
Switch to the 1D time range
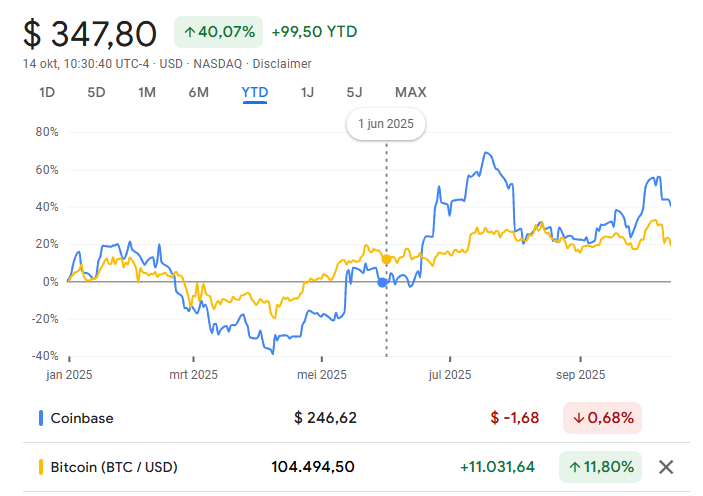pyautogui.click(x=47, y=93)
